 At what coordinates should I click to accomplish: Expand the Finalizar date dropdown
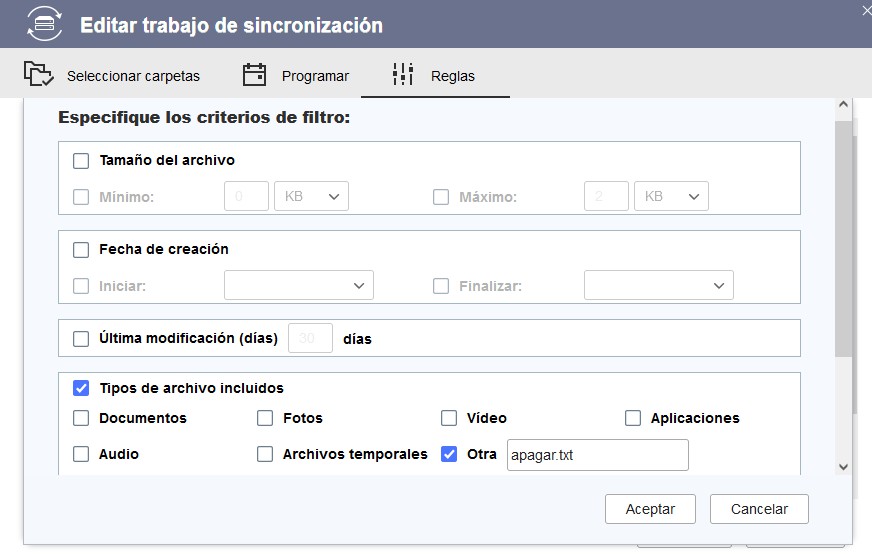coord(658,286)
